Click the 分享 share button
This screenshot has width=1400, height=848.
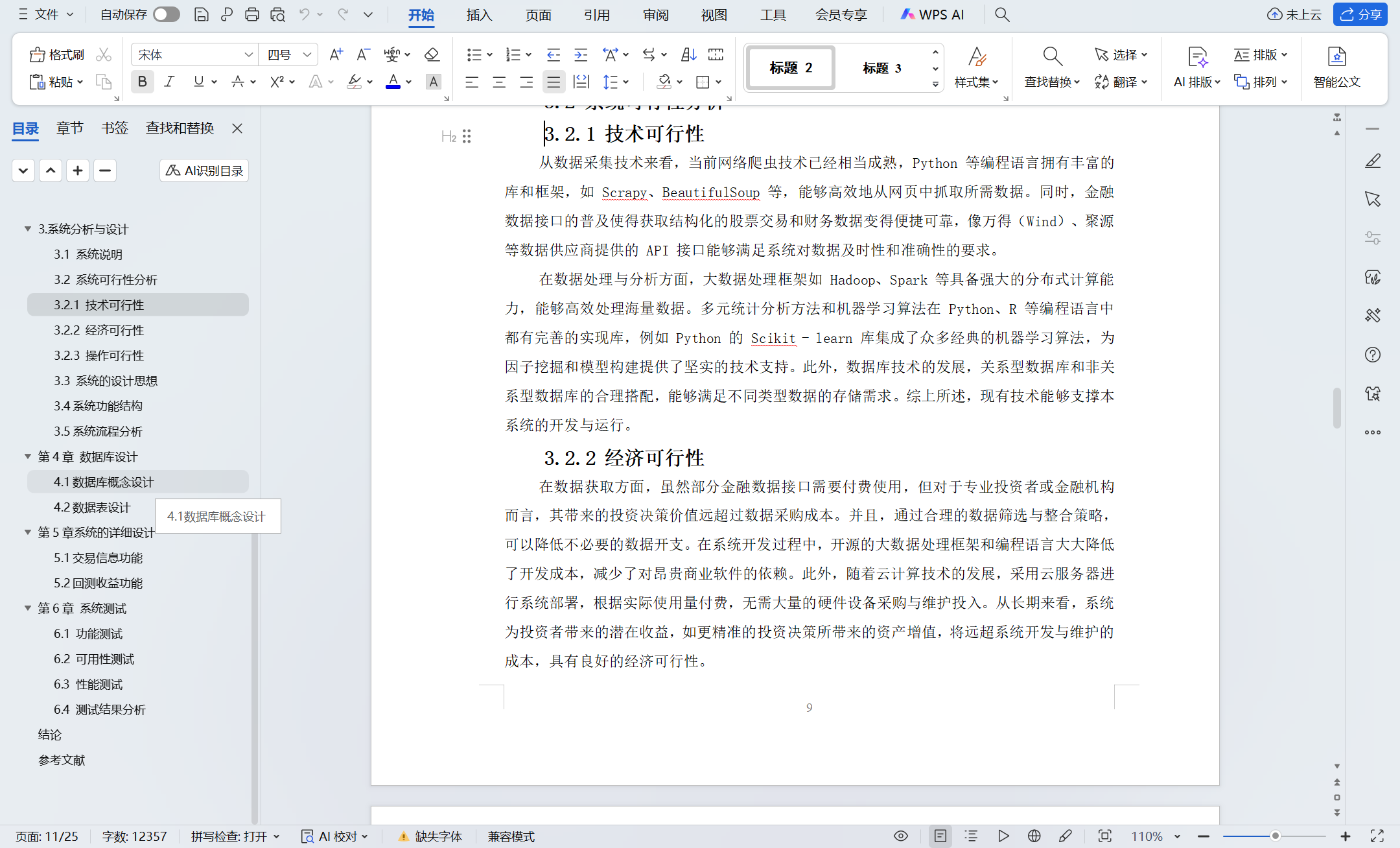[1360, 14]
